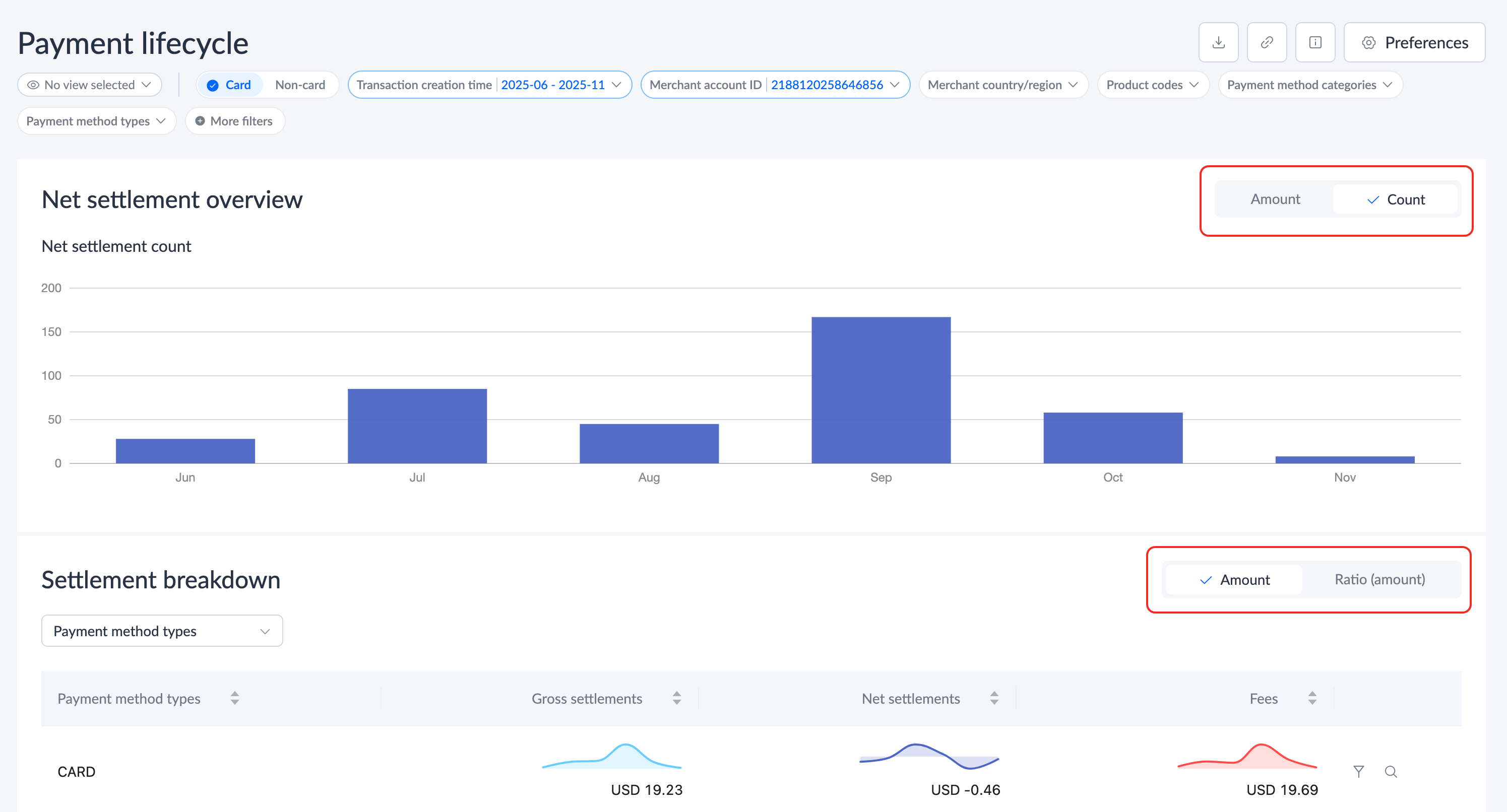1507x812 pixels.
Task: Switch chart to Amount view
Action: tap(1275, 199)
